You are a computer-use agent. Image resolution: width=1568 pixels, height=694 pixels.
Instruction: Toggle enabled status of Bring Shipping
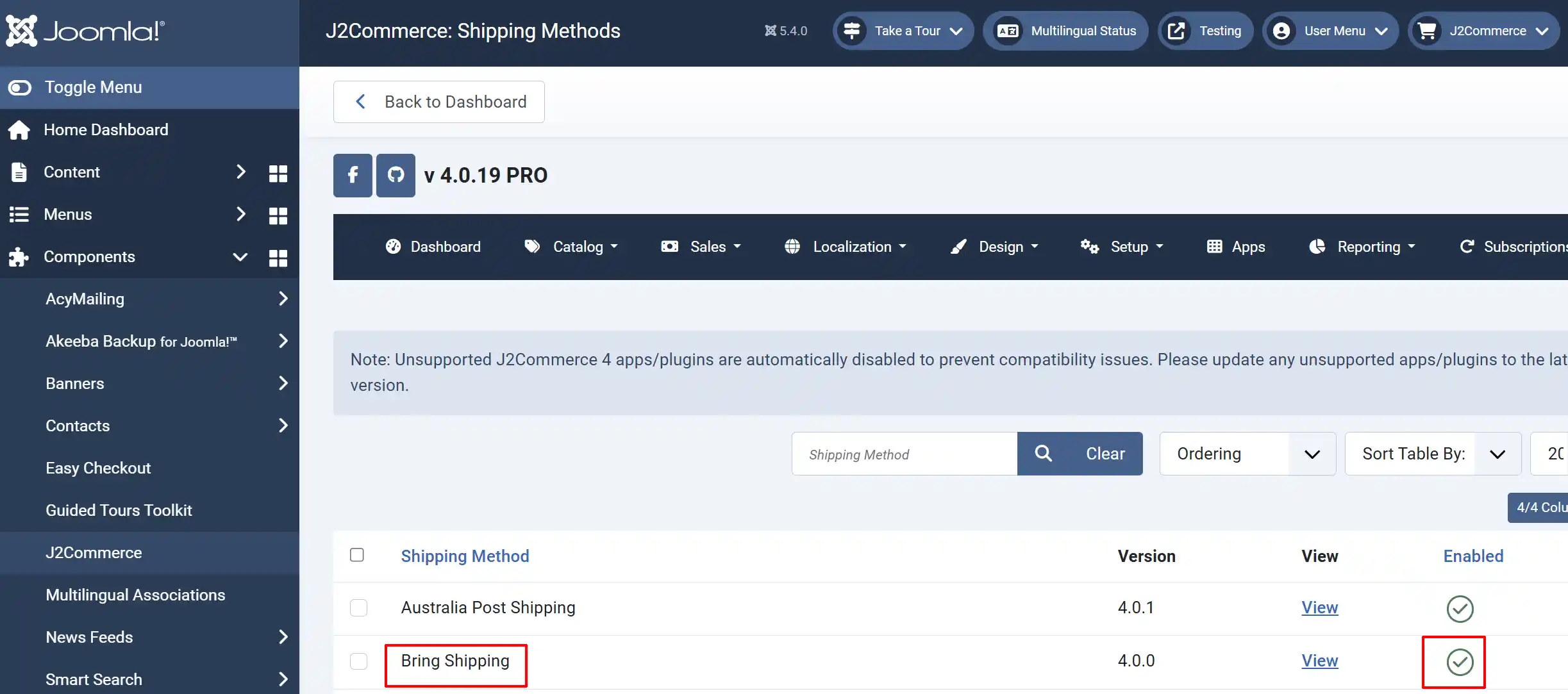point(1460,662)
